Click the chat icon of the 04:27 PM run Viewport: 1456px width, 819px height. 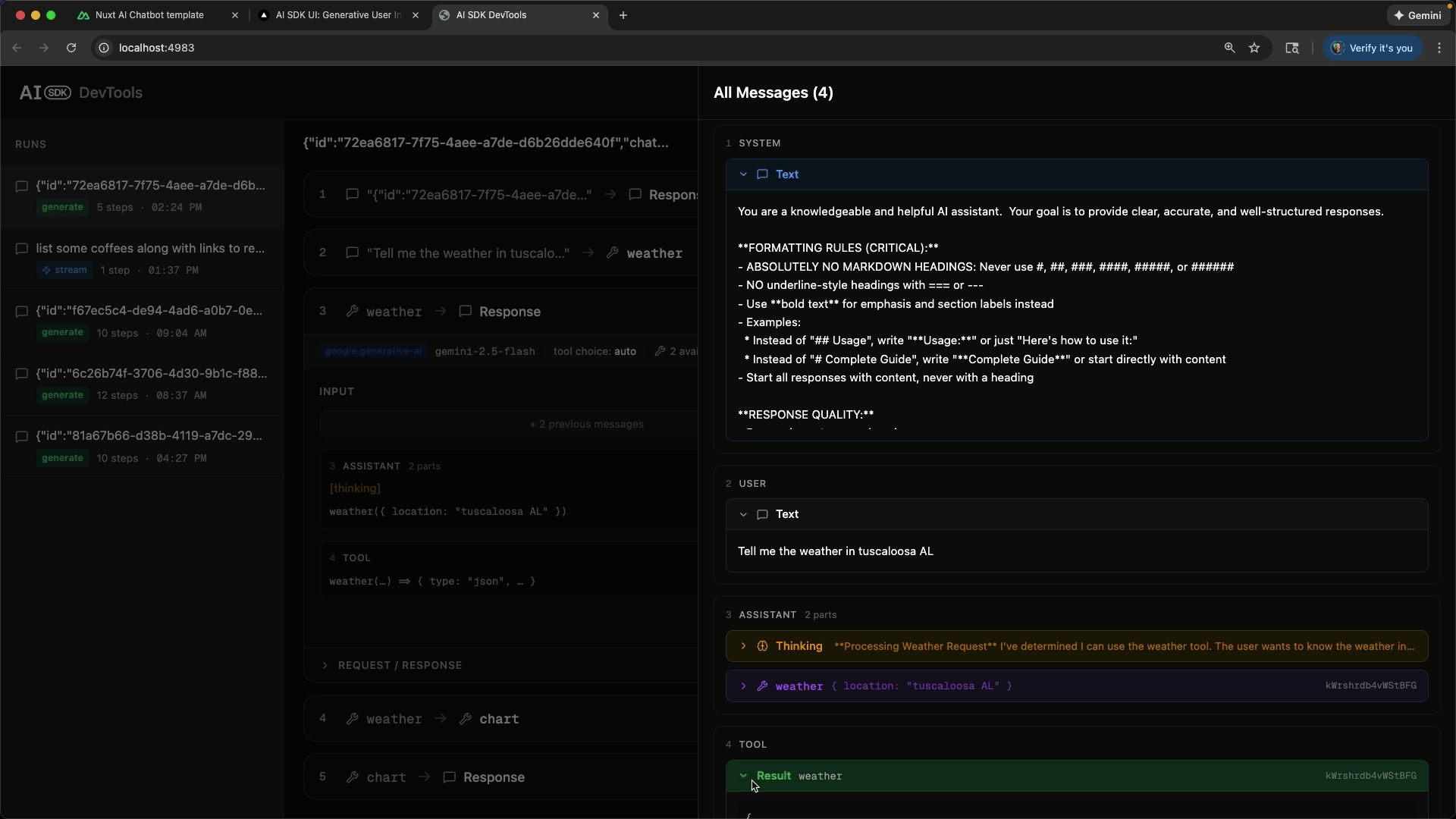point(22,437)
